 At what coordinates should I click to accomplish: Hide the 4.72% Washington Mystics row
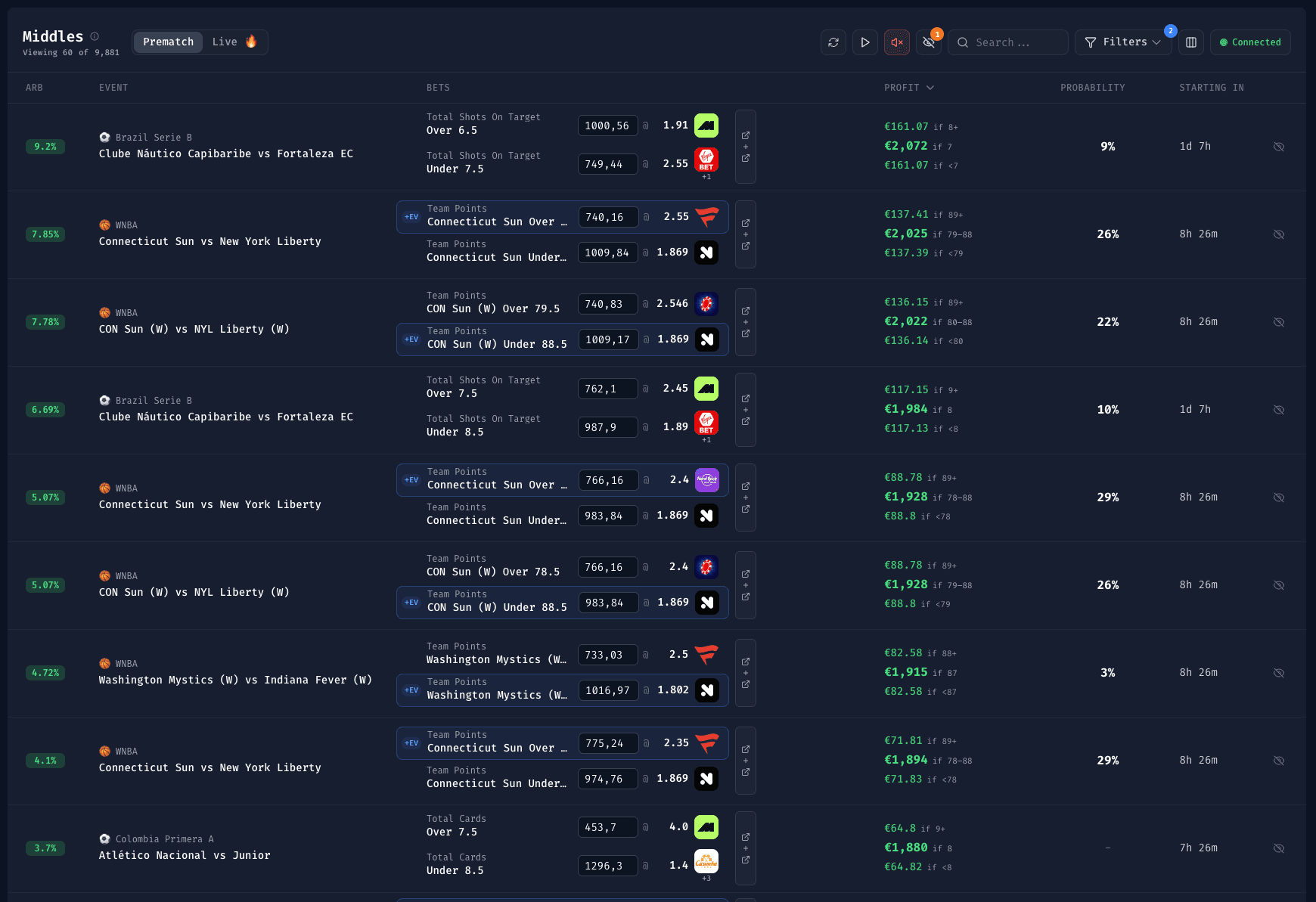coord(1279,673)
